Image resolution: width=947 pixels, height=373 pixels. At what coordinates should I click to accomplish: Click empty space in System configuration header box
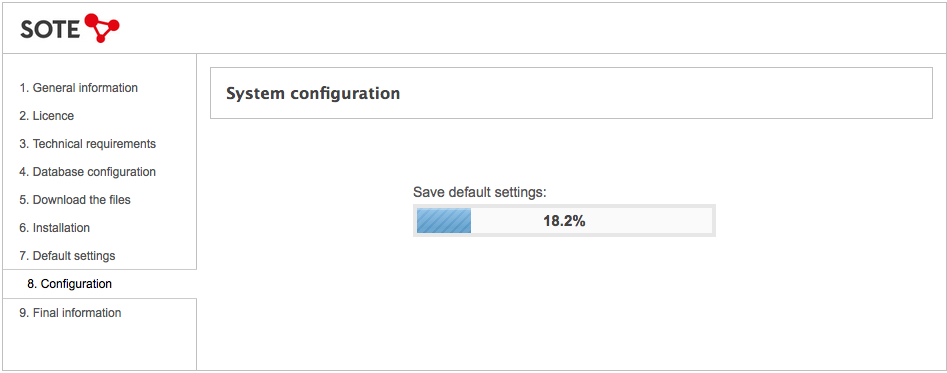[664, 94]
